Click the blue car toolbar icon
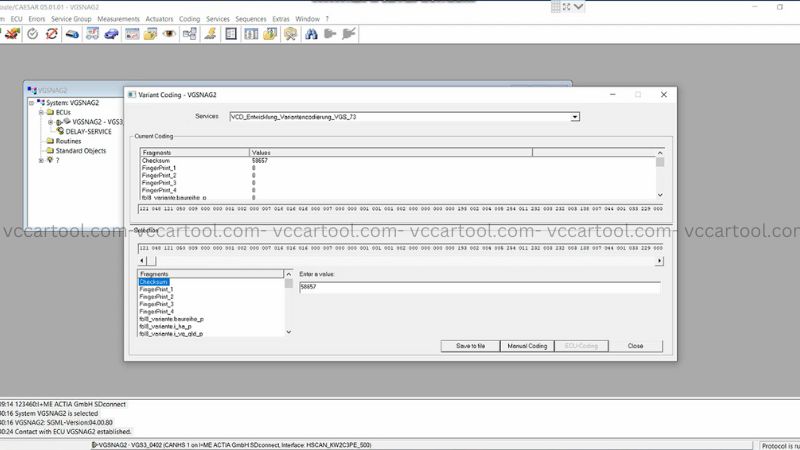This screenshot has width=800, height=450. coord(111,34)
